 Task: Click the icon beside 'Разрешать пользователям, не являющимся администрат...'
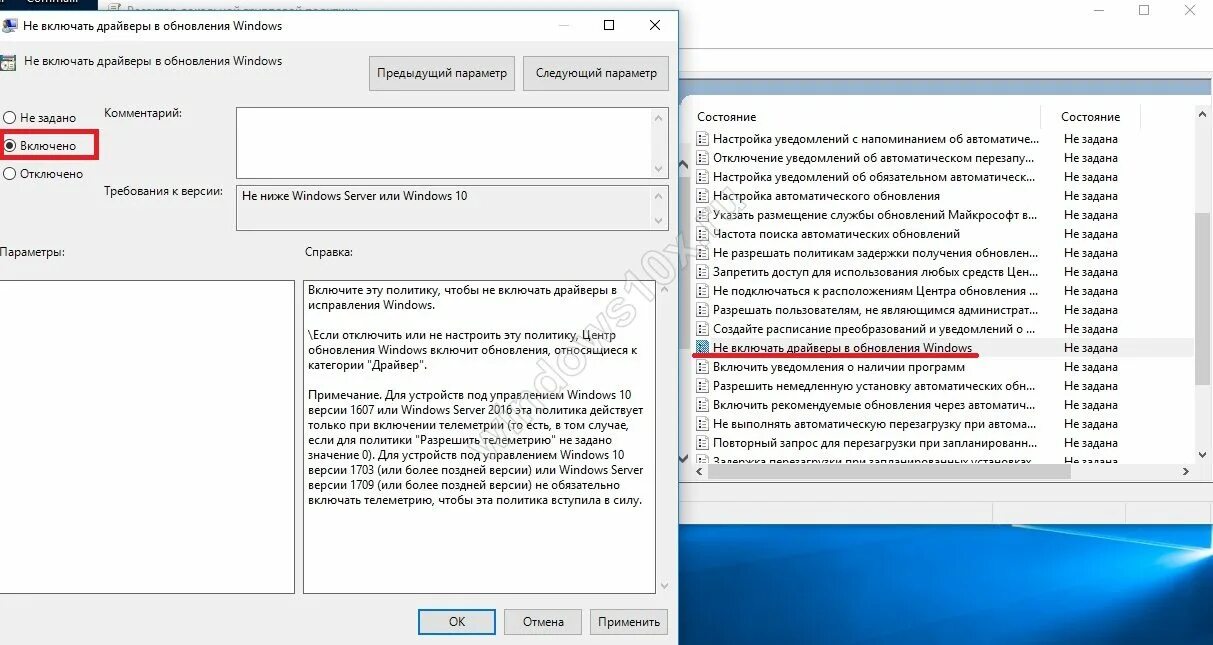click(x=702, y=310)
